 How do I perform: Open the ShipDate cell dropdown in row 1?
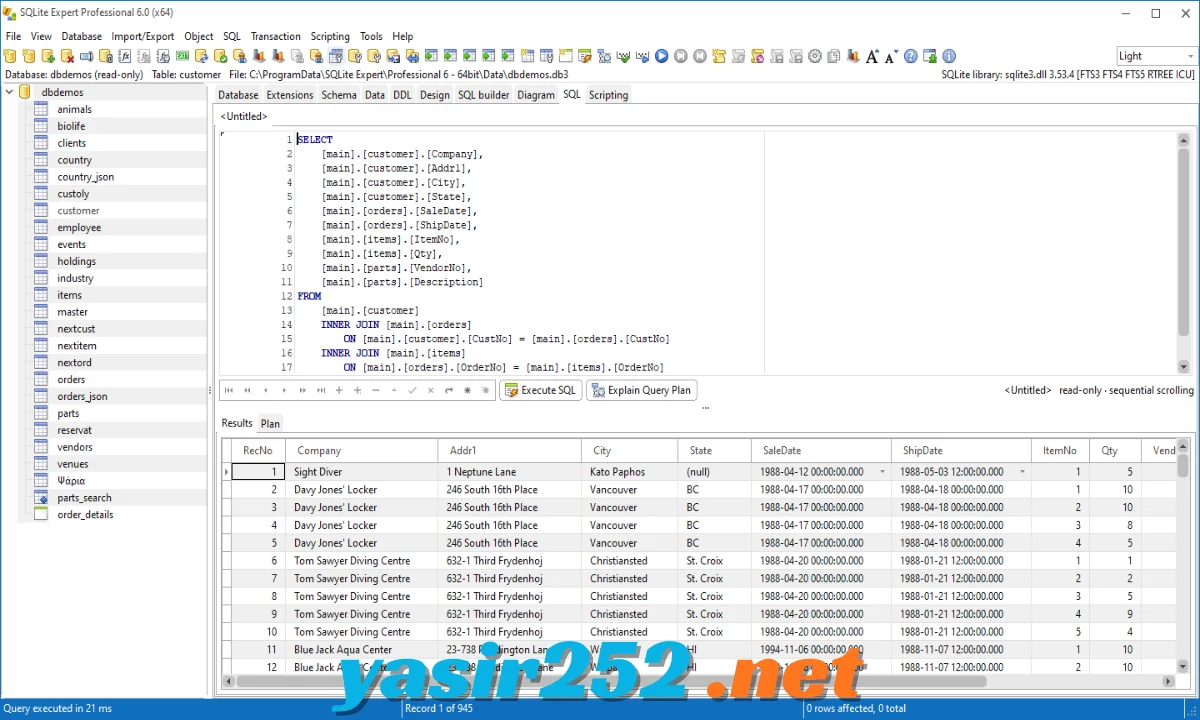point(1022,471)
